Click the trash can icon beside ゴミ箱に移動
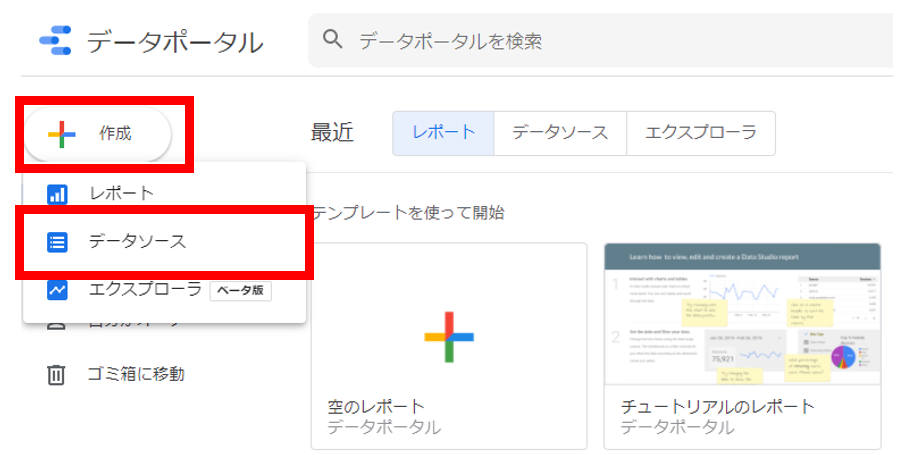The width and height of the screenshot is (900, 455). pos(56,375)
